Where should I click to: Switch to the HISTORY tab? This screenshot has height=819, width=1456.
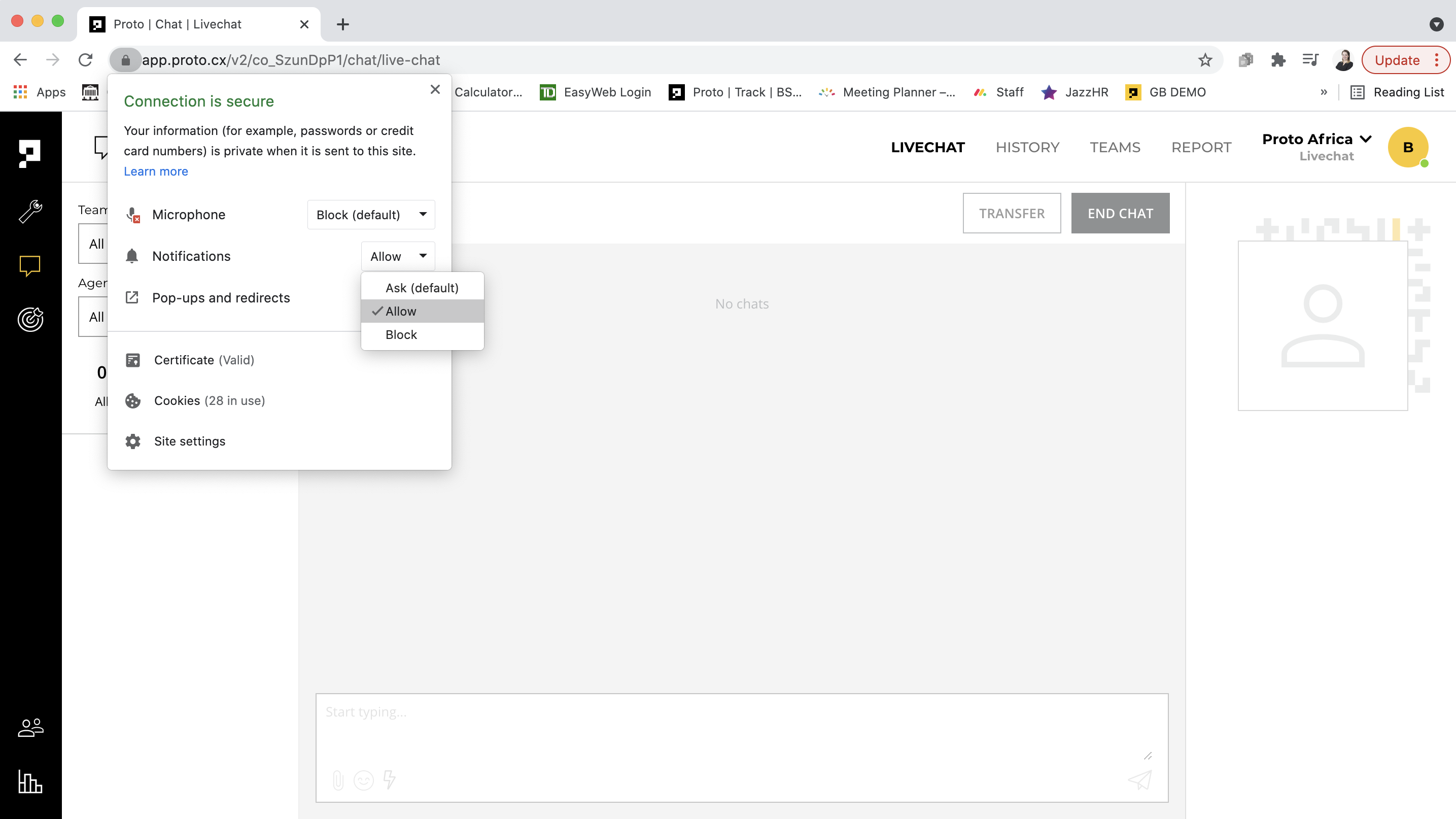(1027, 148)
